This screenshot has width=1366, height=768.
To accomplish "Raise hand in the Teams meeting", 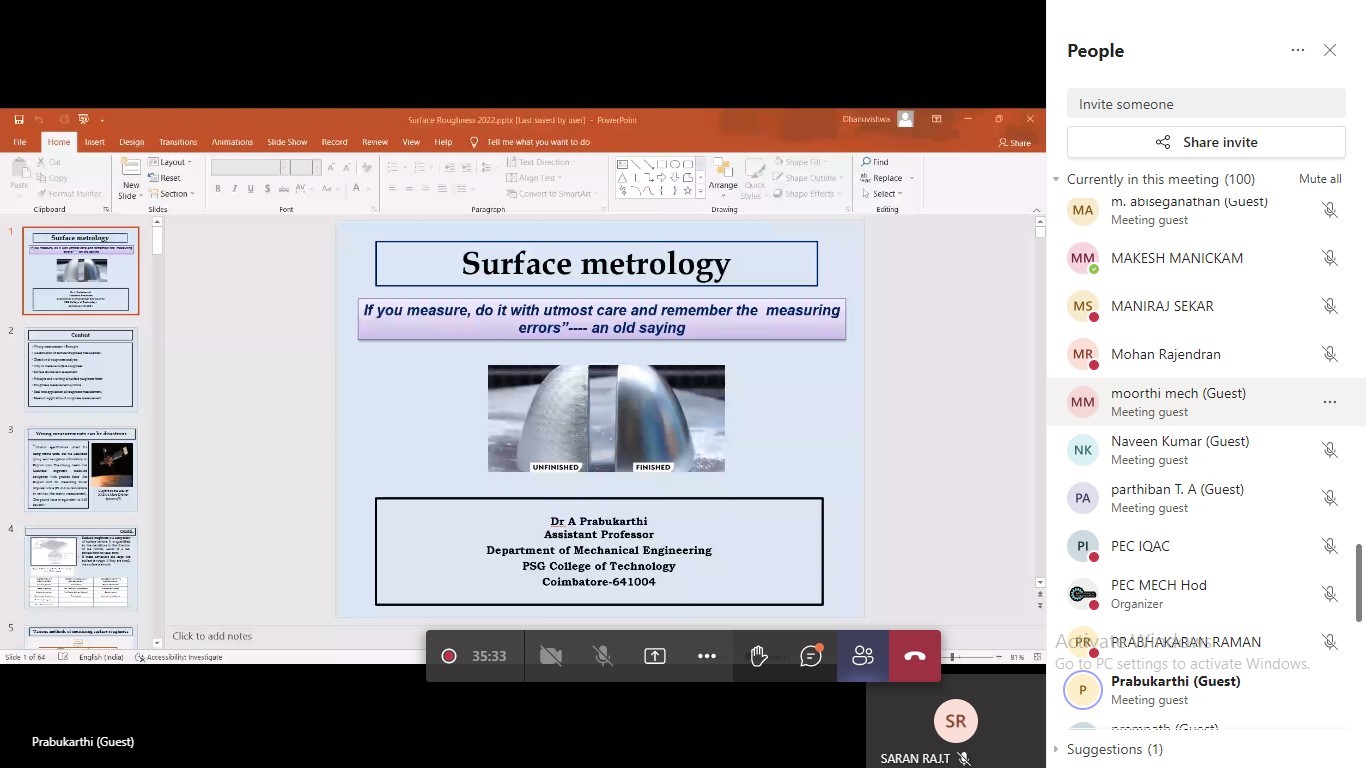I will click(x=758, y=656).
